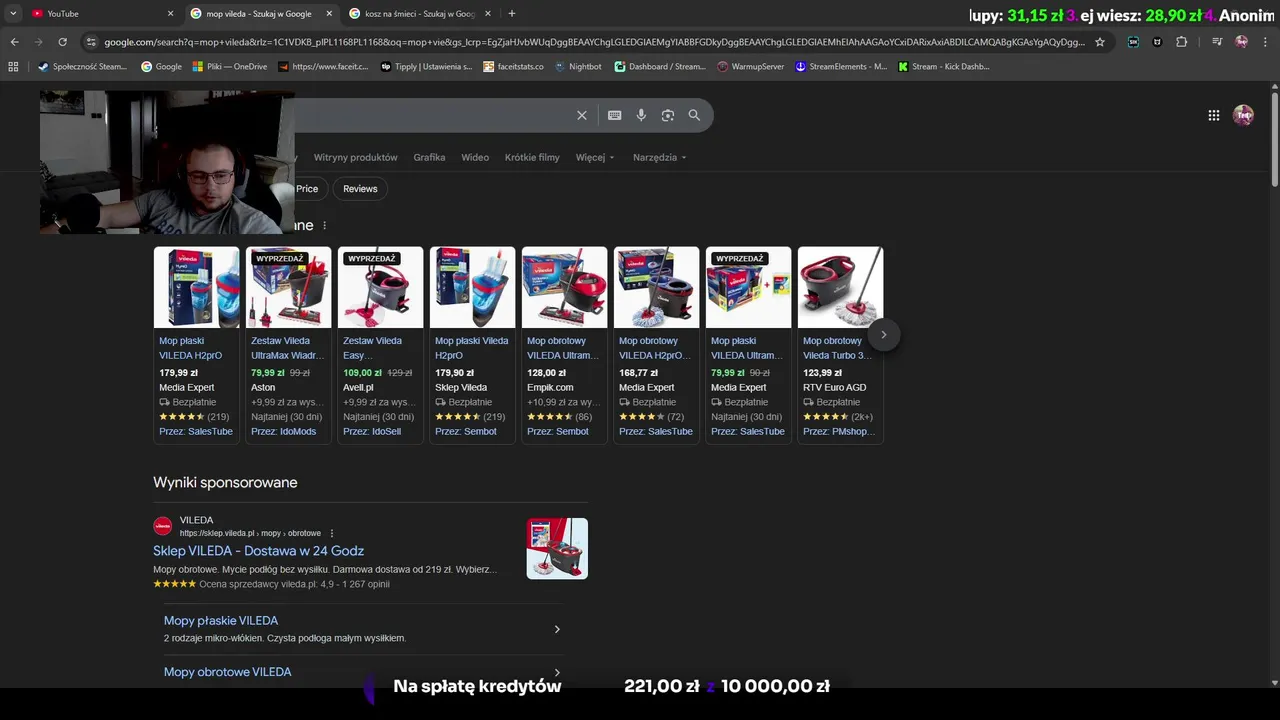The image size is (1280, 720).
Task: Close the 'mop vileda' tab
Action: [x=329, y=13]
